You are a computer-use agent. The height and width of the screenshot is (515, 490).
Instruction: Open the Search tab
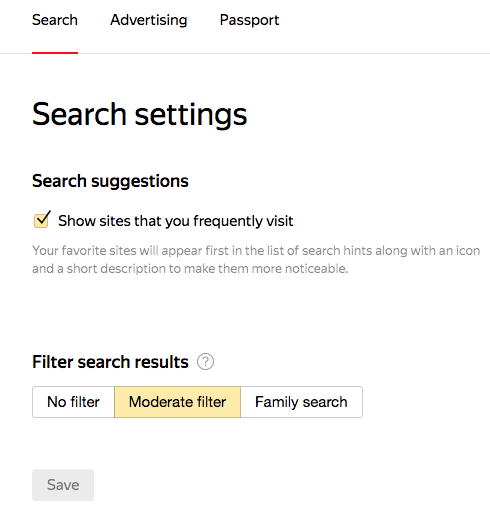[55, 20]
